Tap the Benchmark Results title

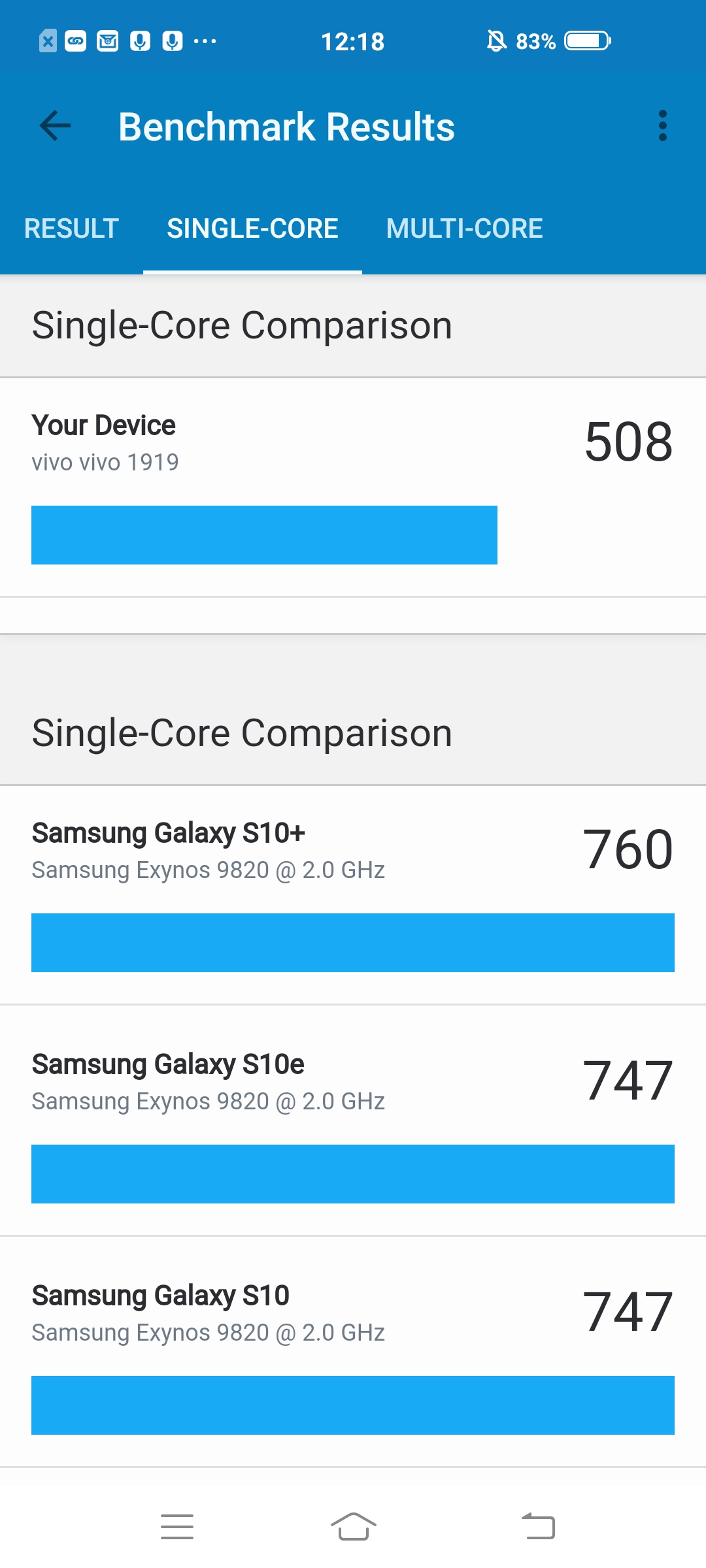(286, 127)
